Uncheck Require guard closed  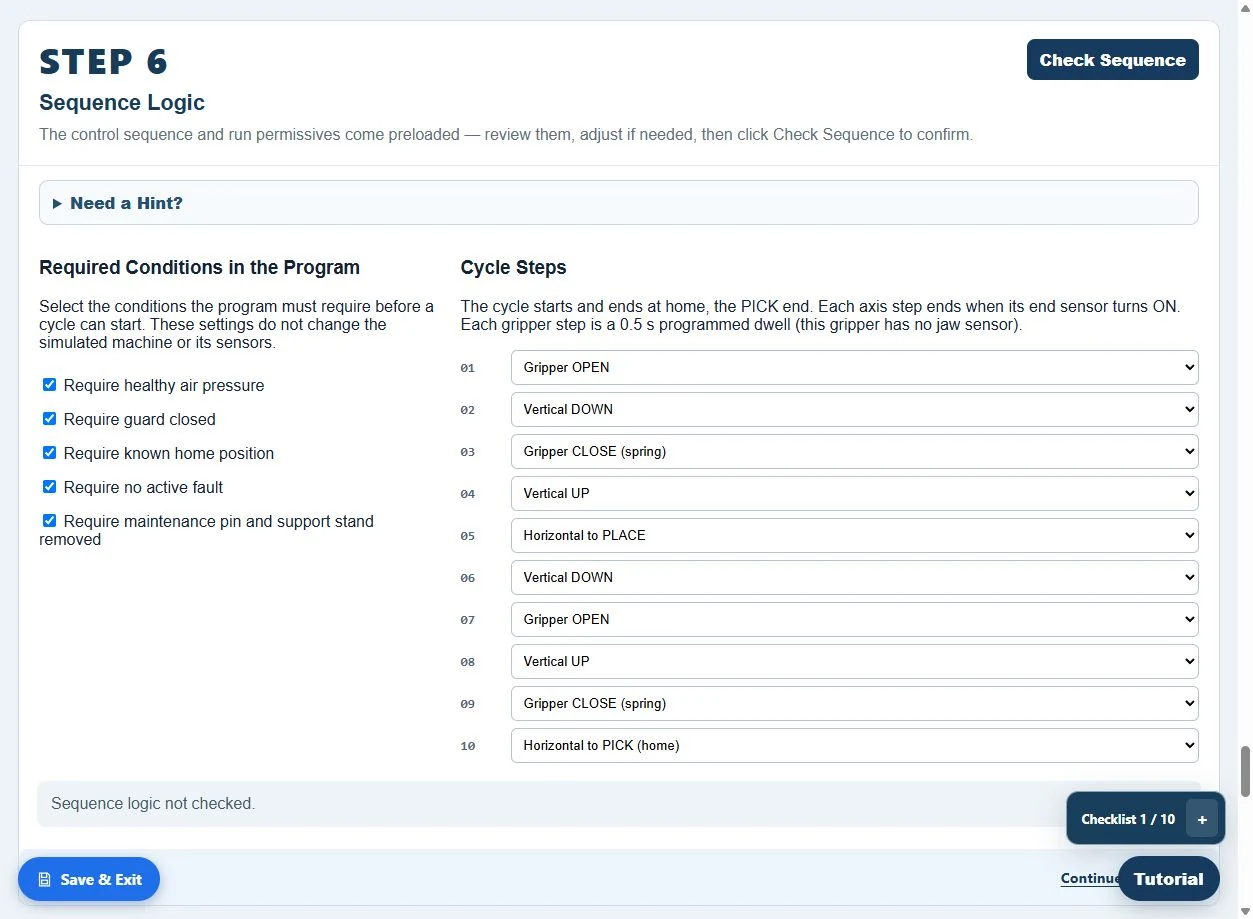tap(49, 419)
